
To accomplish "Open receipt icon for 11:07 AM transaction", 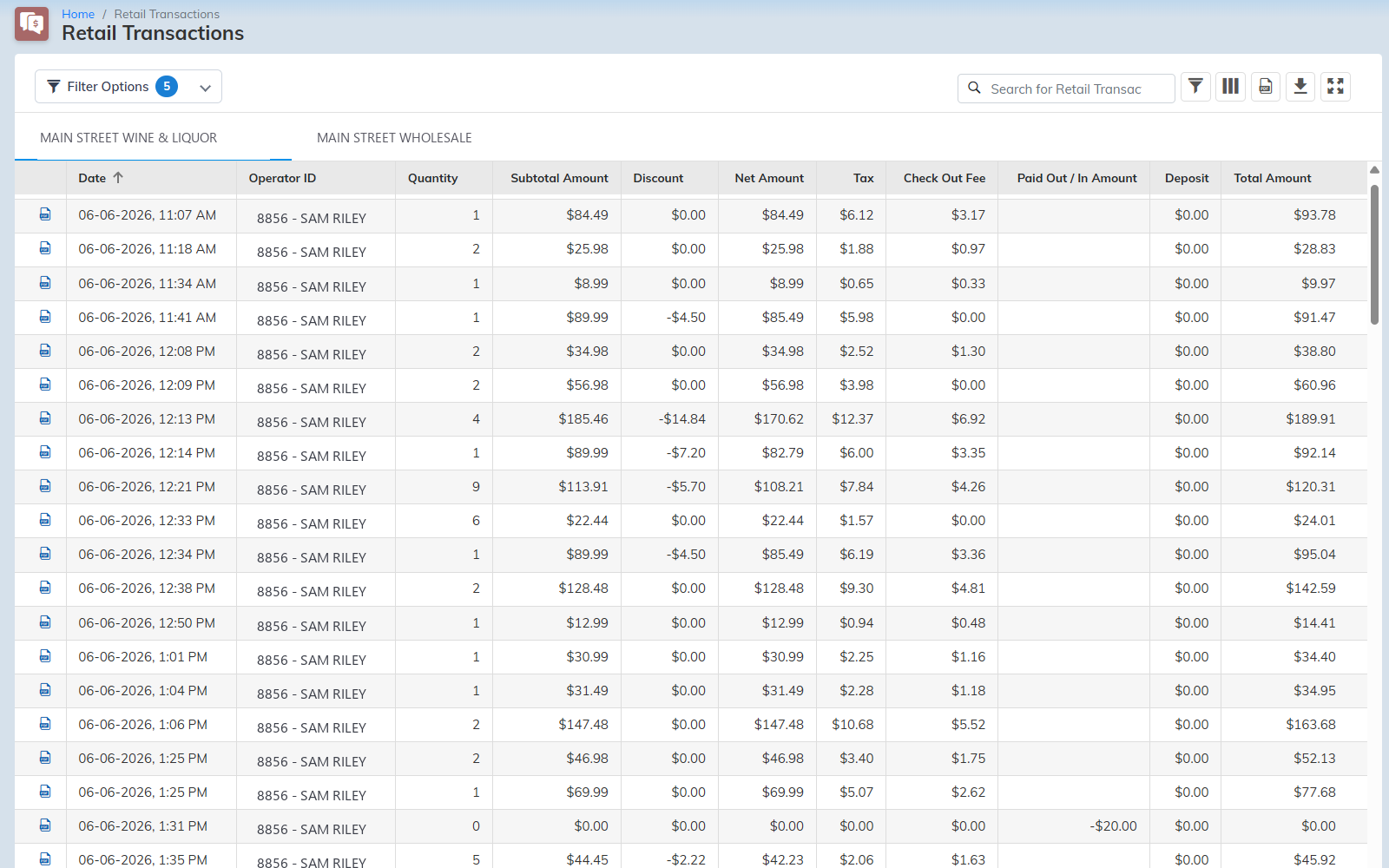I will point(45,214).
